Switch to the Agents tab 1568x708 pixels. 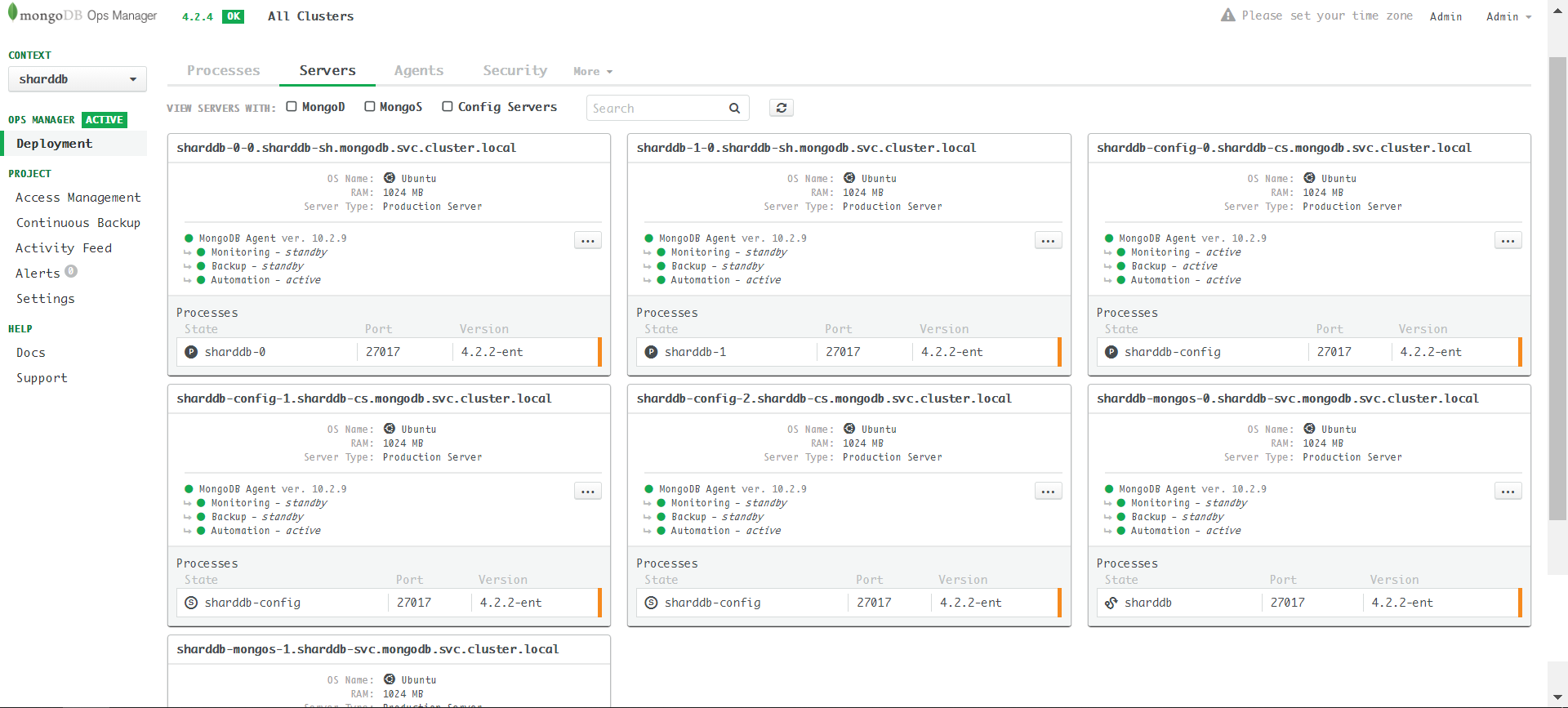click(419, 70)
